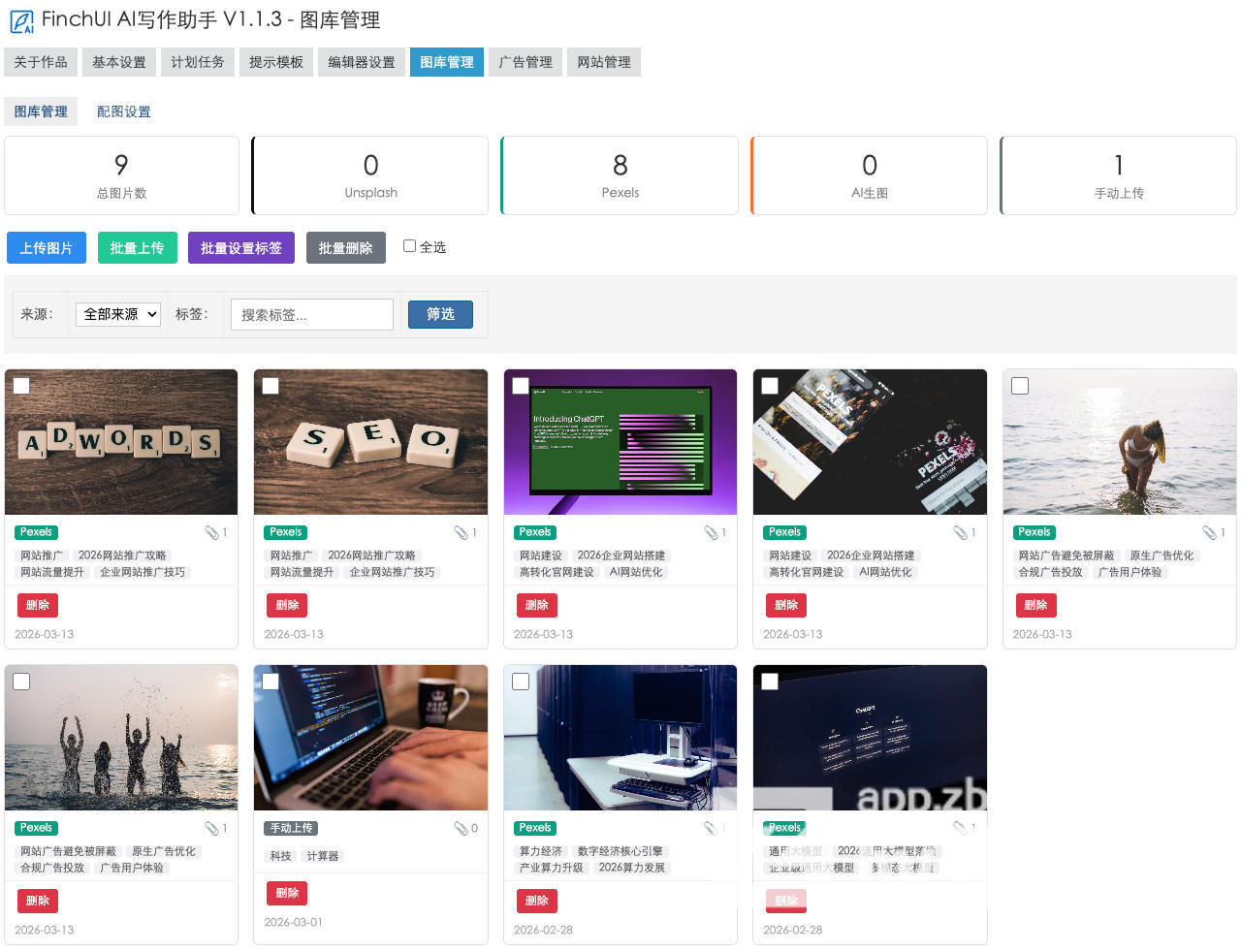Viewport: 1241px width, 952px height.
Task: Click paperclip icon on beach silhouettes card
Action: (x=211, y=828)
